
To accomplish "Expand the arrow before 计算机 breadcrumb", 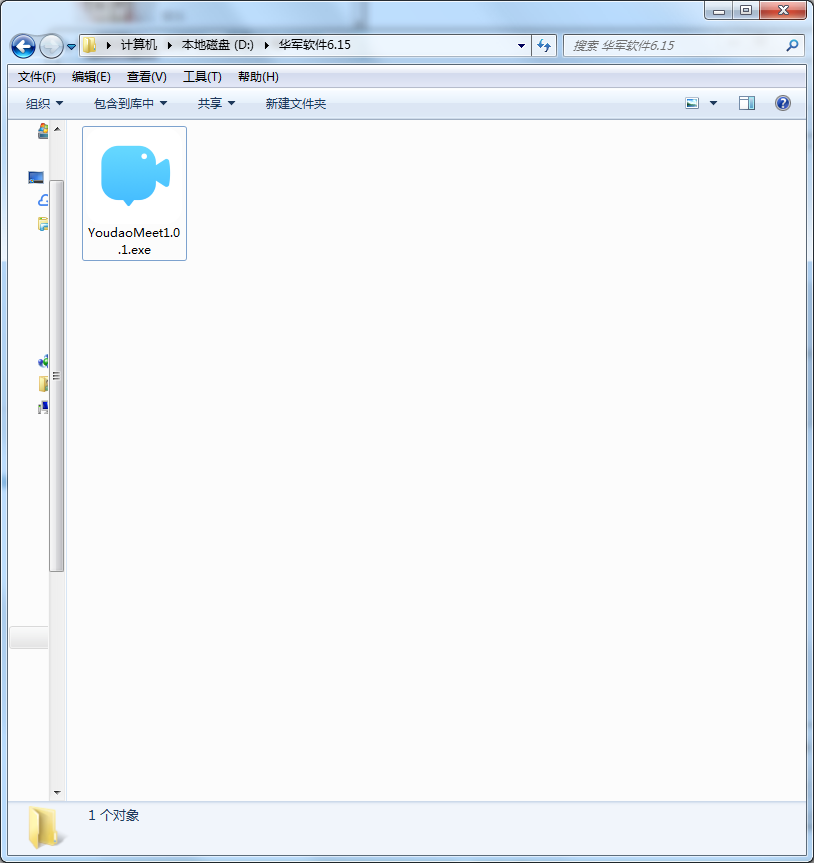I will (x=108, y=45).
